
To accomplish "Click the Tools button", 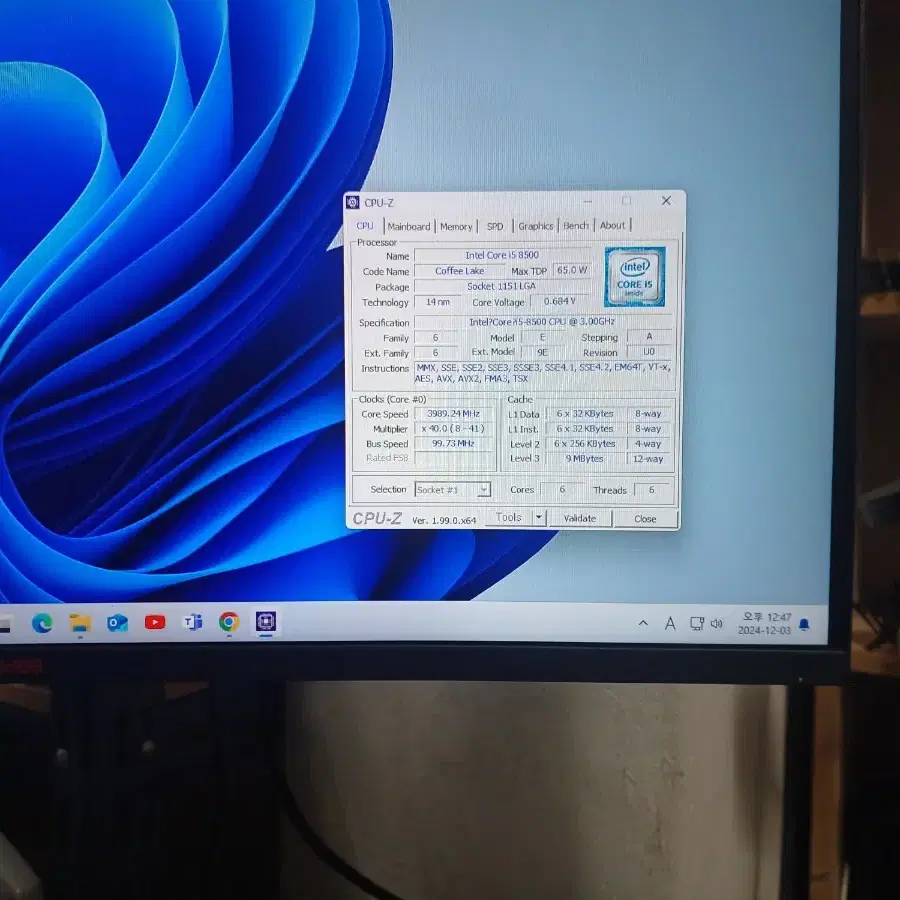I will tap(509, 517).
